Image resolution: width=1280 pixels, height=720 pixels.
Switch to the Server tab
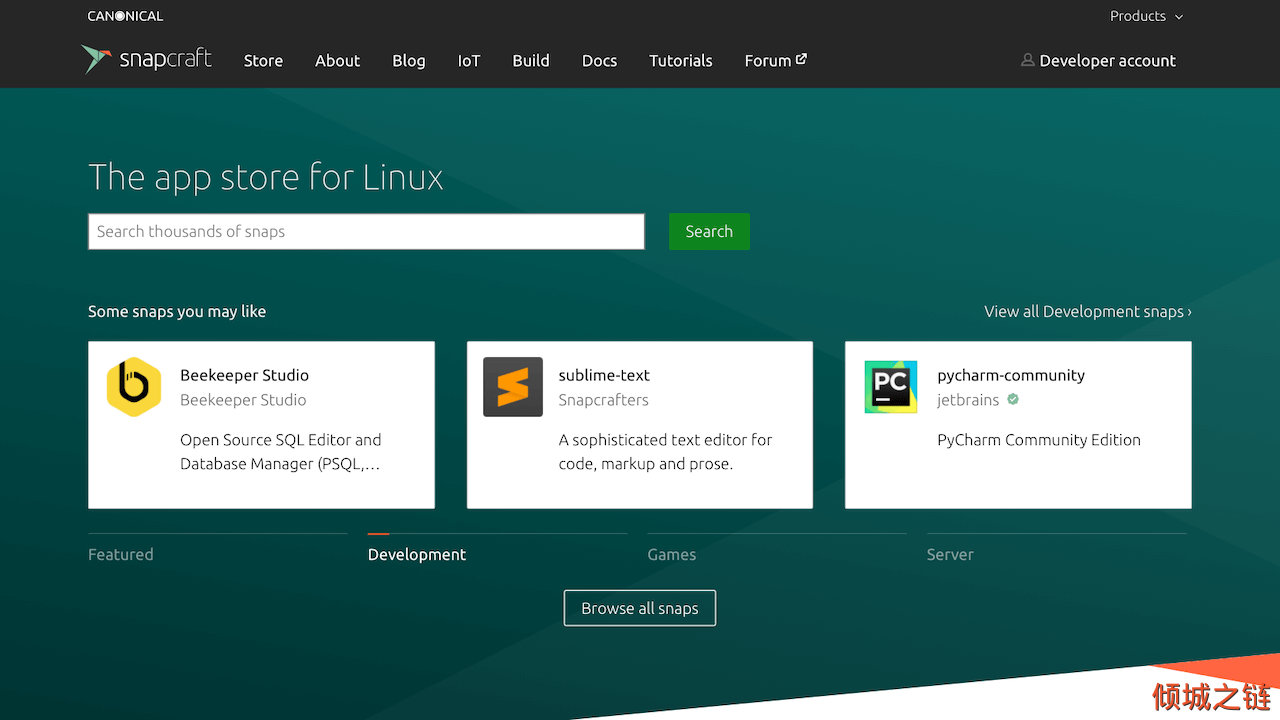pyautogui.click(x=950, y=554)
